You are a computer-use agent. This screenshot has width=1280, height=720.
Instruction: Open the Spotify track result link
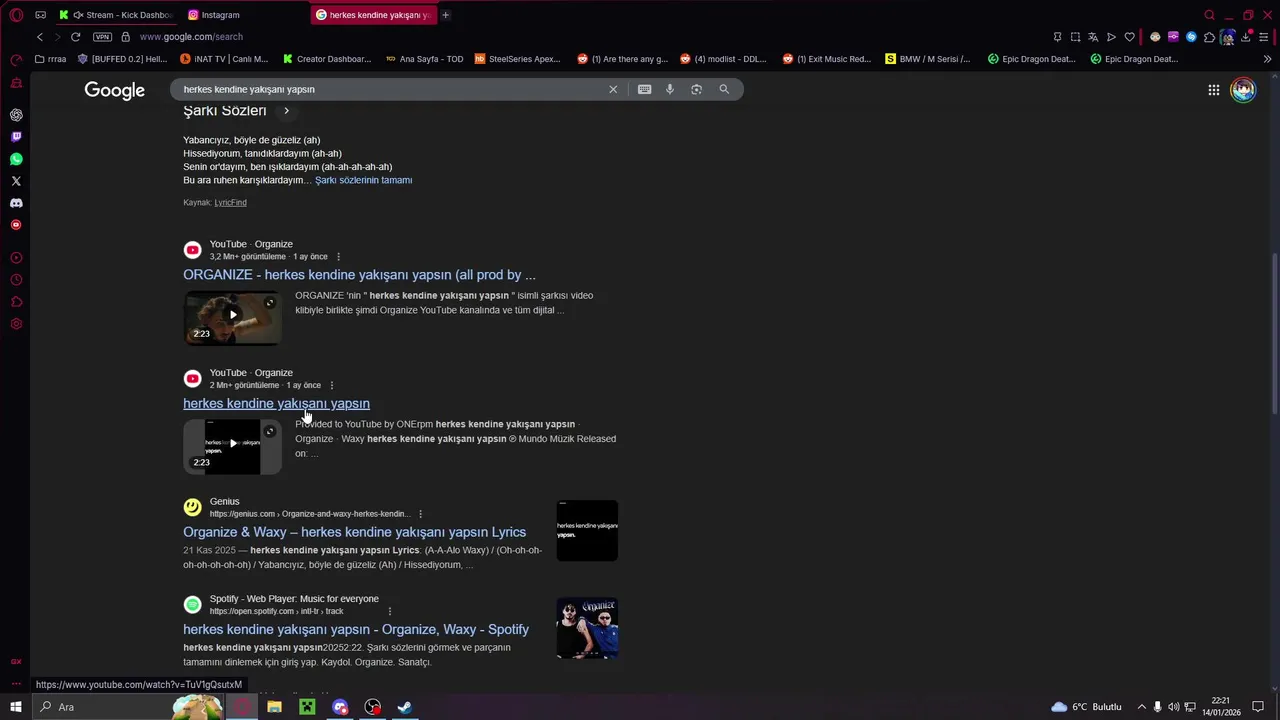[x=356, y=629]
